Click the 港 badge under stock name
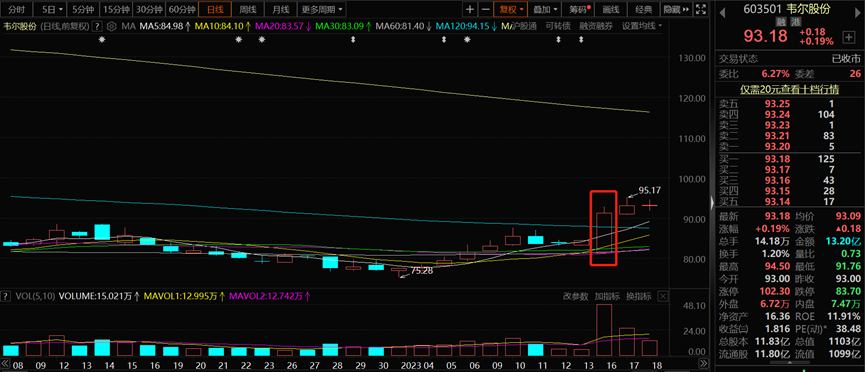865x372 pixels. click(x=795, y=22)
